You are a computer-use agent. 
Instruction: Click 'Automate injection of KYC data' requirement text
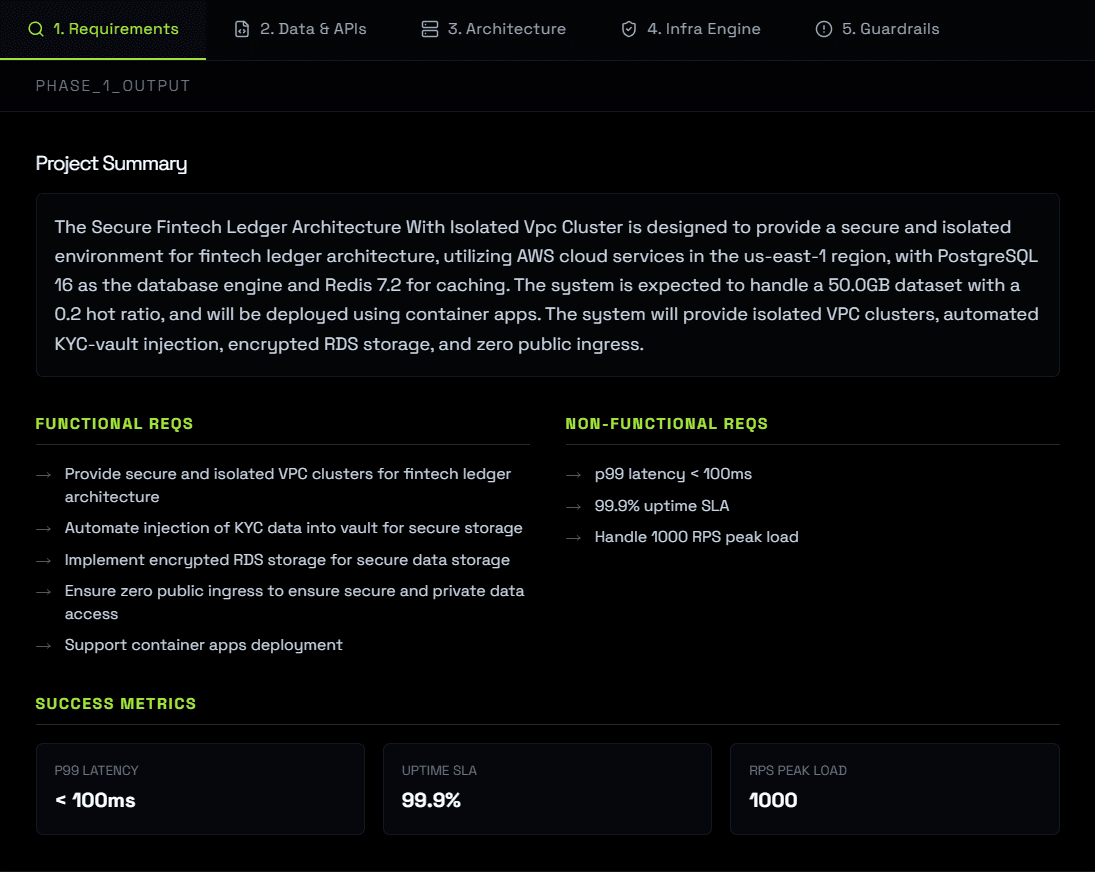(293, 528)
